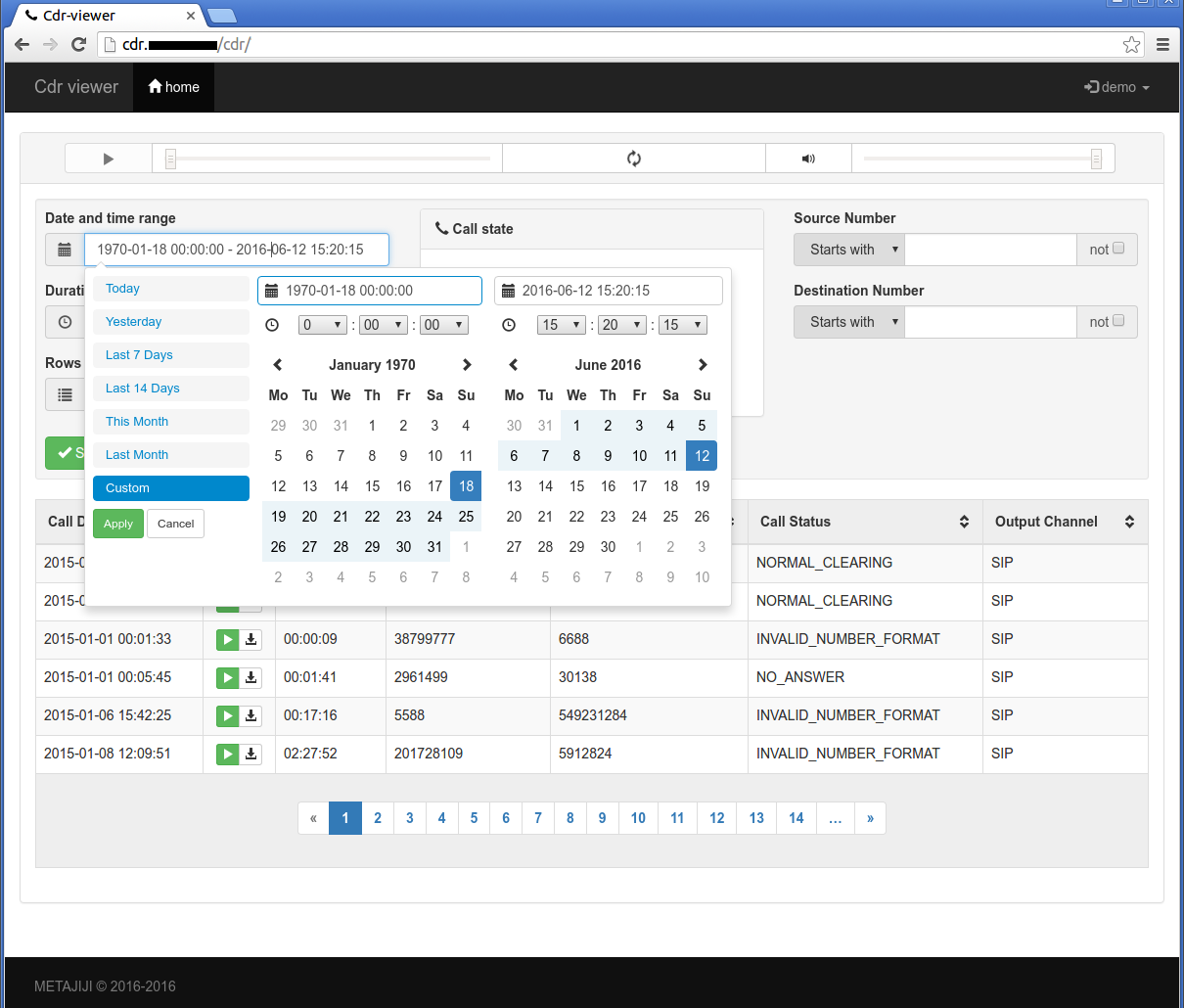1184x1008 pixels.
Task: Bookmark page with the star icon
Action: 1131,44
